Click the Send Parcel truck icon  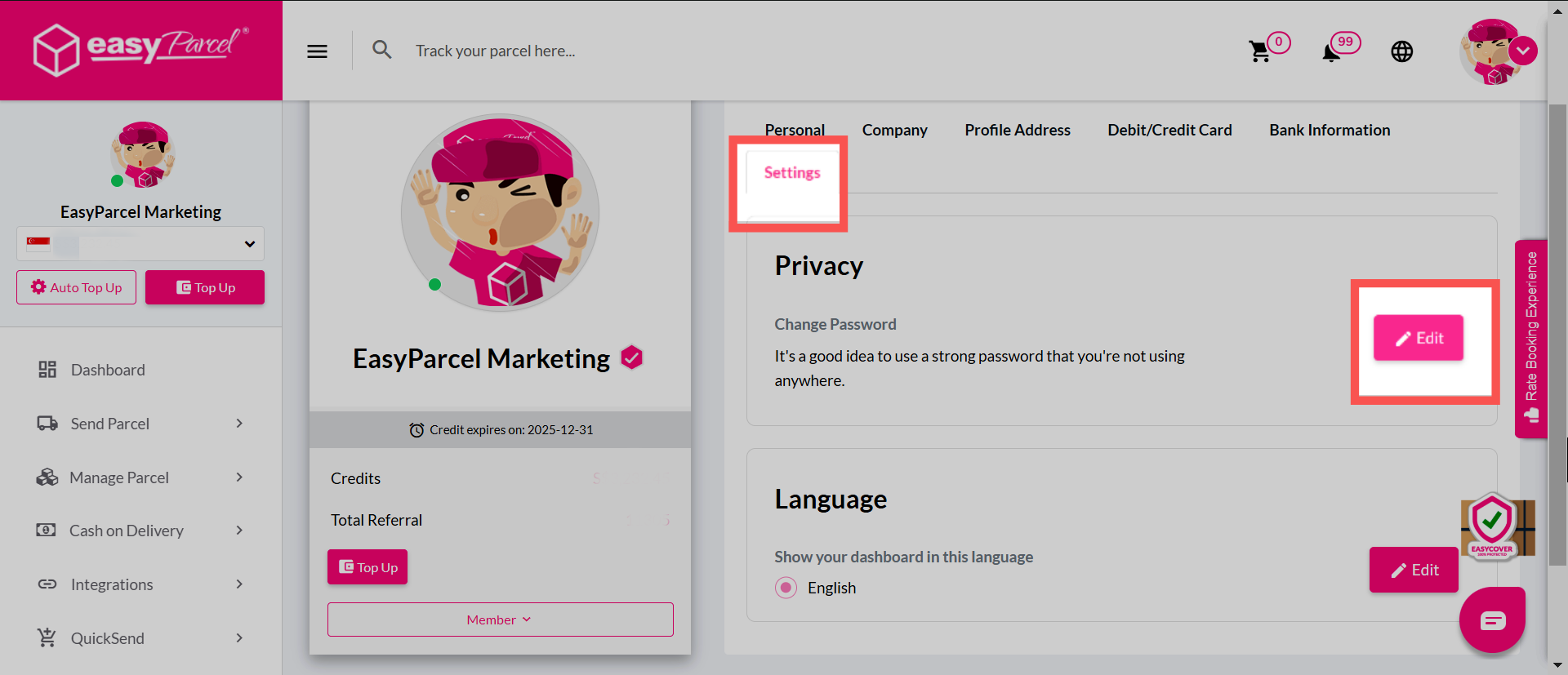47,424
